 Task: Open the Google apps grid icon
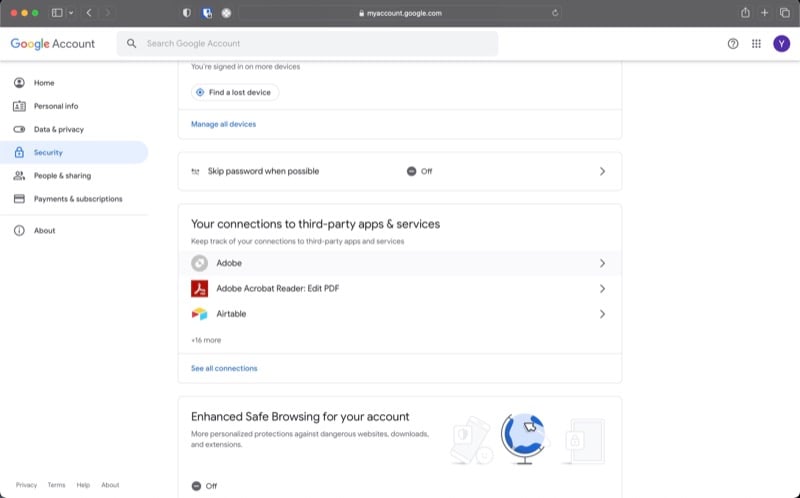756,44
